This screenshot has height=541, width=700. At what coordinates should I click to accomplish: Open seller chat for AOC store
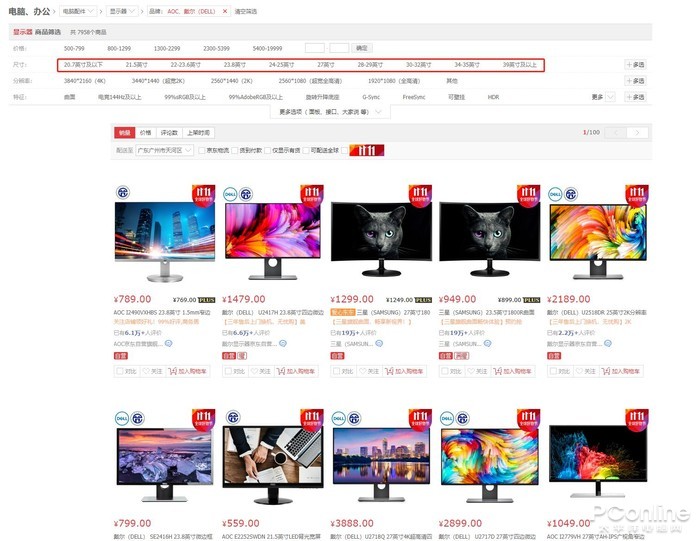click(x=168, y=344)
